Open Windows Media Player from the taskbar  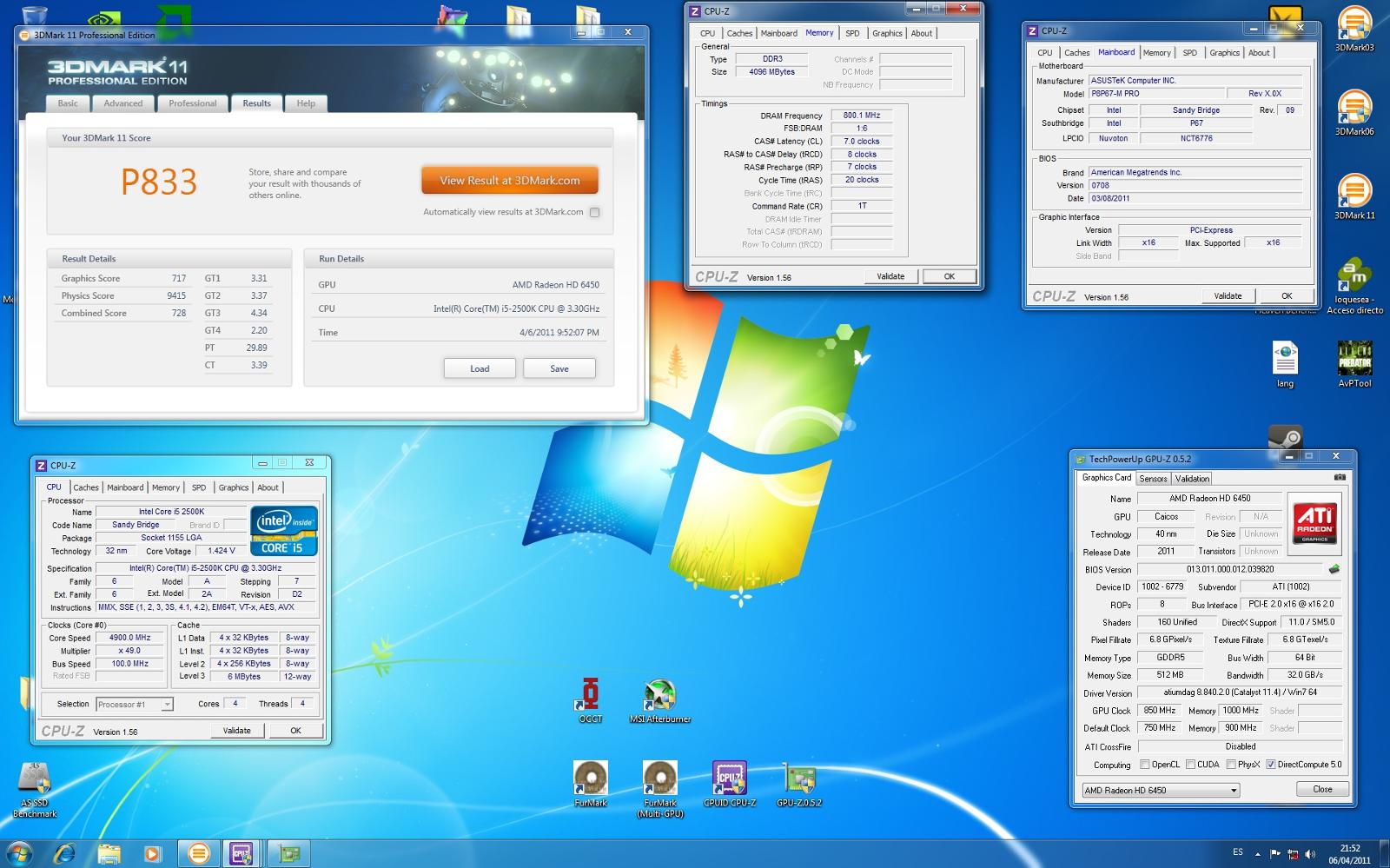152,853
